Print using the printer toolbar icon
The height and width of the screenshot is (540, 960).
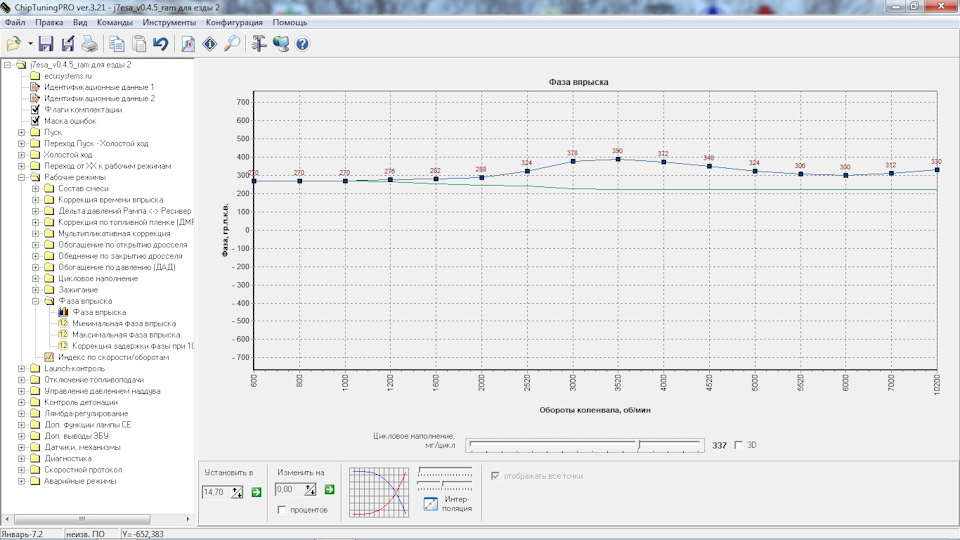point(89,43)
